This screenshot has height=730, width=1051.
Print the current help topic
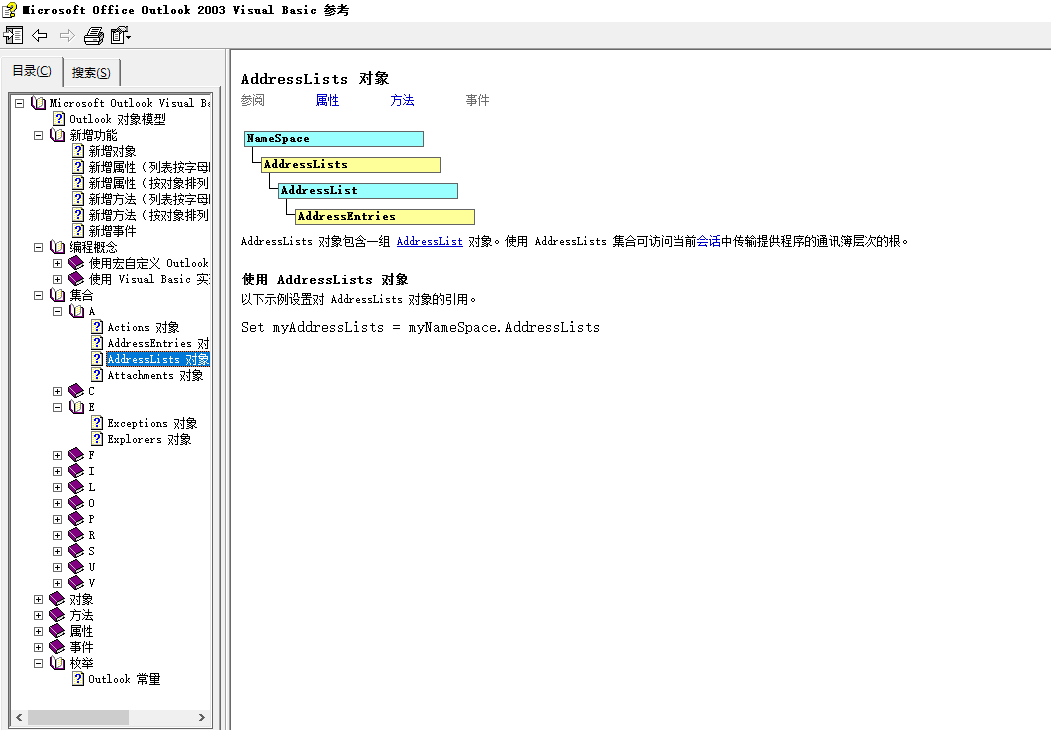click(93, 35)
